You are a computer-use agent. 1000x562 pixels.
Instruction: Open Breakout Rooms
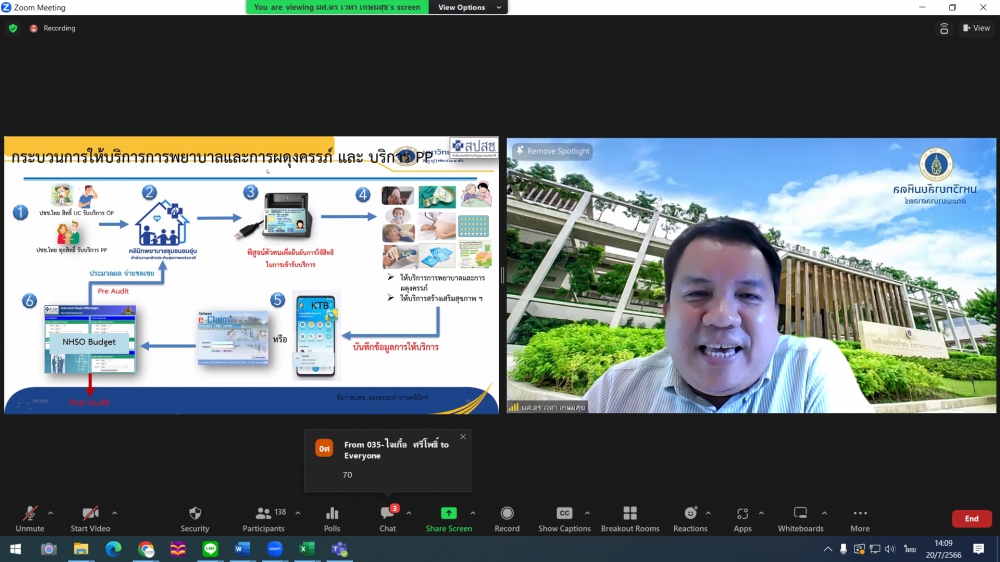pyautogui.click(x=630, y=519)
